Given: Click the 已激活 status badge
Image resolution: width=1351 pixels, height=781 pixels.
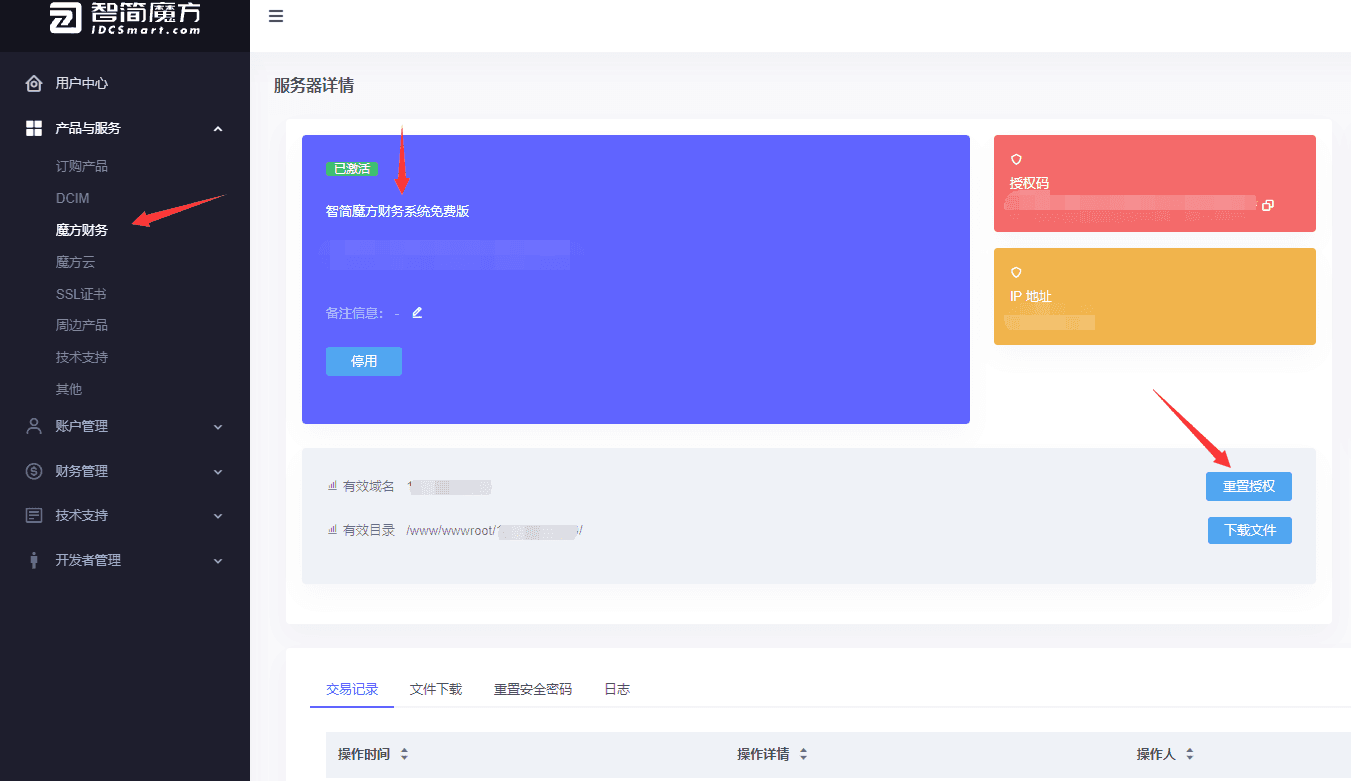Looking at the screenshot, I should tap(351, 169).
